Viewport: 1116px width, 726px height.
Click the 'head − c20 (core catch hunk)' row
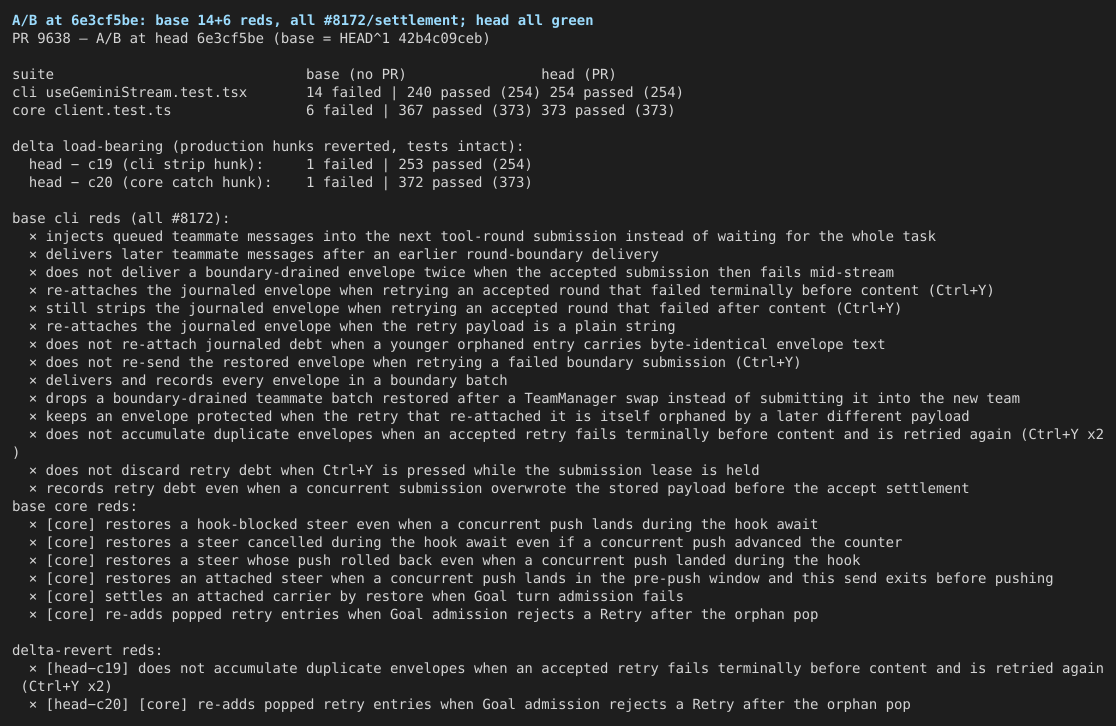pyautogui.click(x=280, y=182)
